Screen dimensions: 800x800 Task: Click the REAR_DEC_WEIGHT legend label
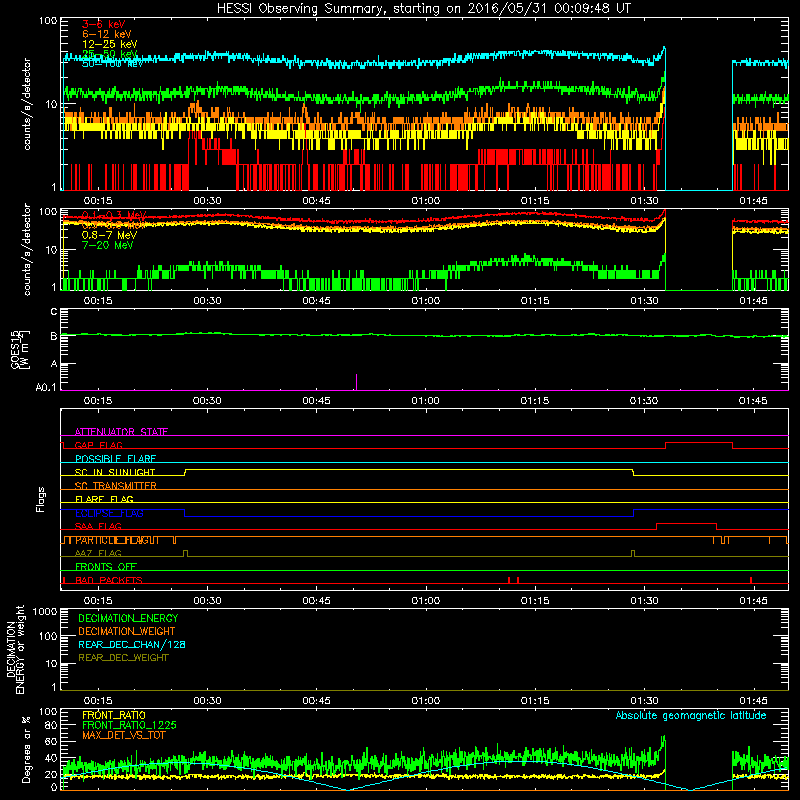123,658
